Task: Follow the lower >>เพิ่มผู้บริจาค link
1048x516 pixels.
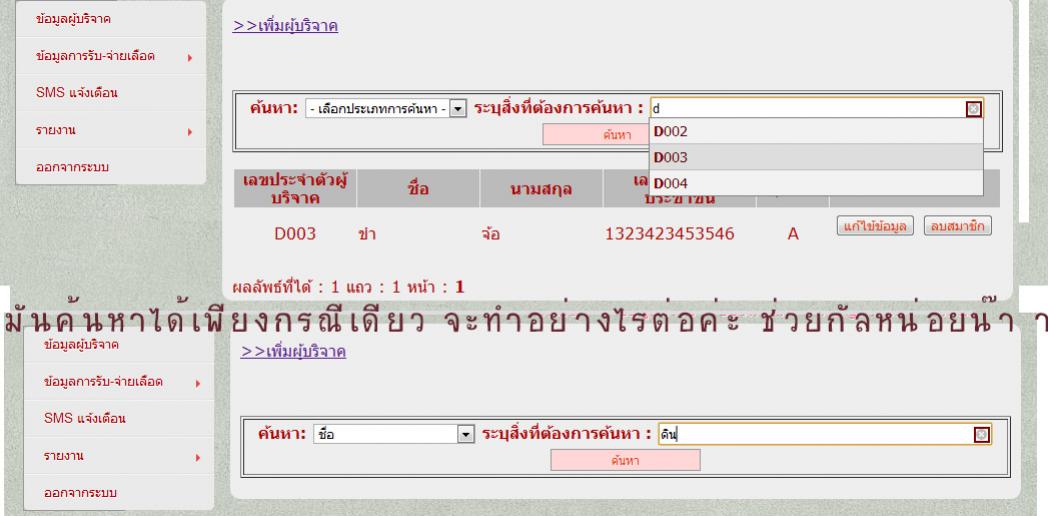Action: (293, 352)
